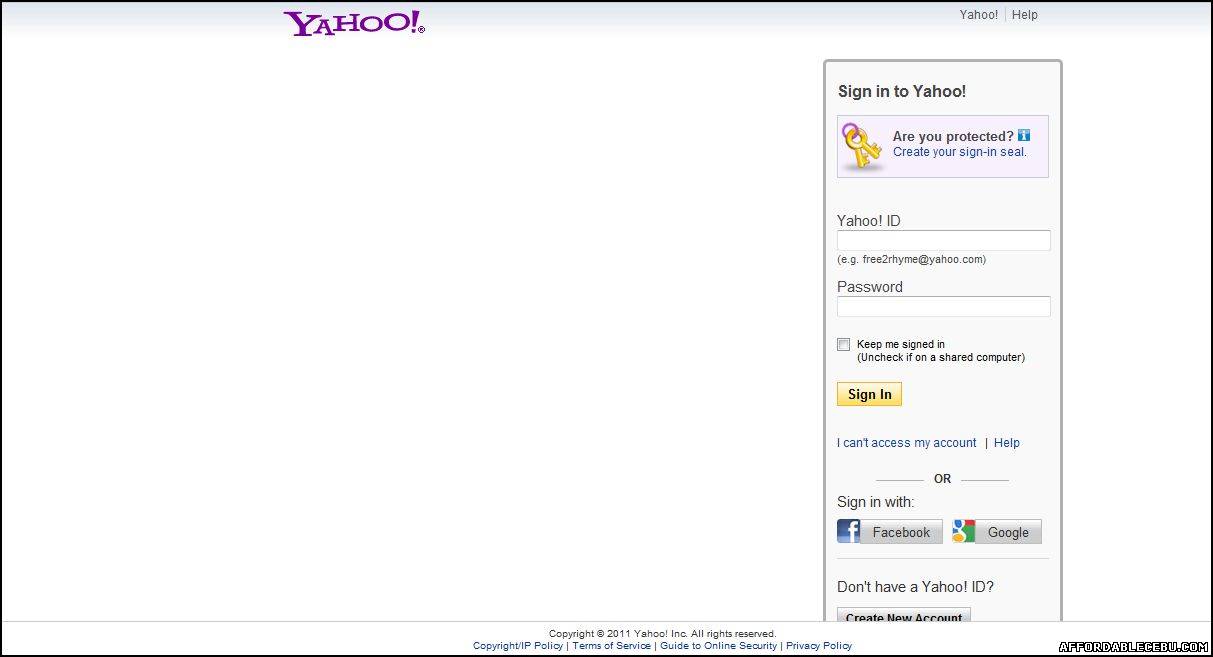Screen dimensions: 1213x657
Task: Open Create your sign-in seal link
Action: (x=960, y=152)
